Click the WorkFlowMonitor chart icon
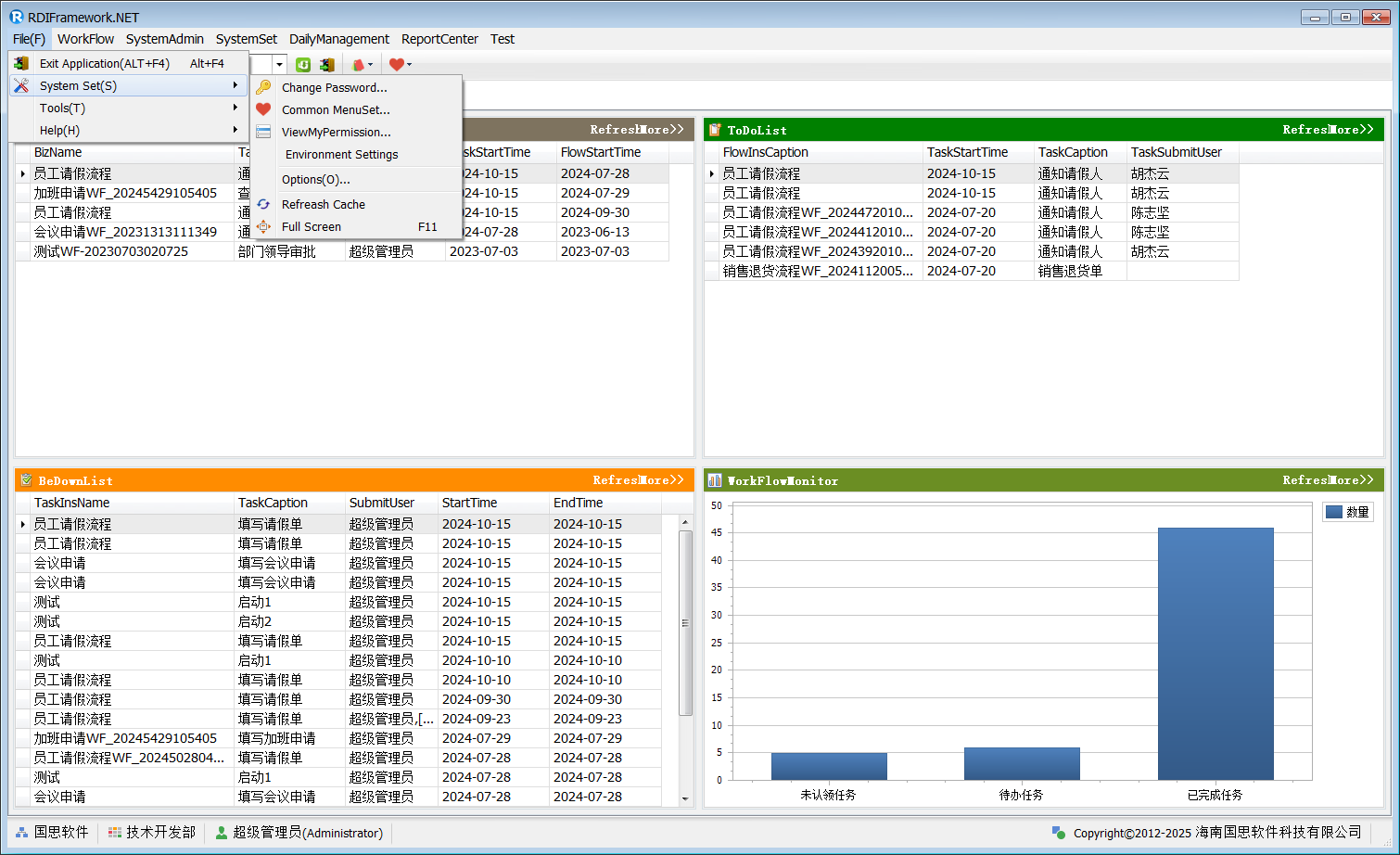The height and width of the screenshot is (855, 1400). pos(715,480)
